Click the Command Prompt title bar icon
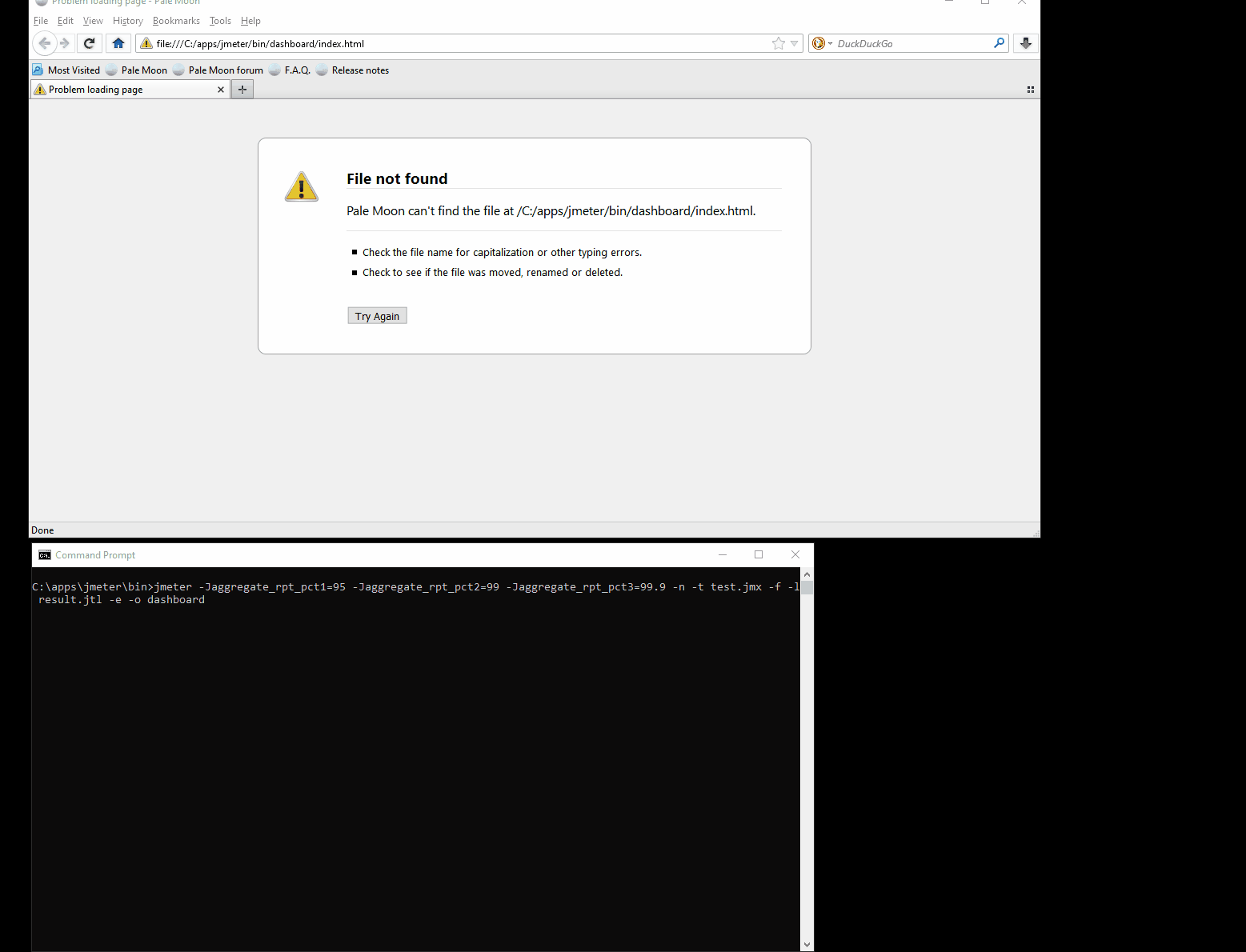The image size is (1246, 952). [45, 555]
